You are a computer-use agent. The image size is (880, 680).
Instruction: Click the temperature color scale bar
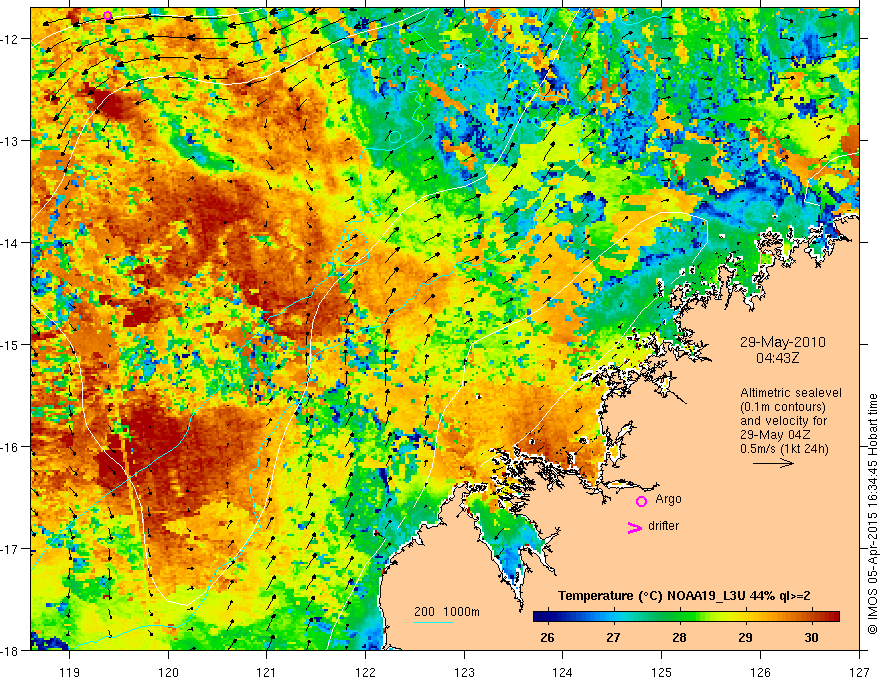pyautogui.click(x=686, y=617)
